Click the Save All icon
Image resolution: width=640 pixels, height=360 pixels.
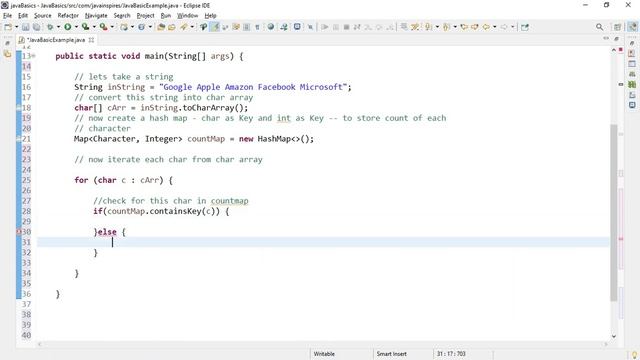coord(36,27)
